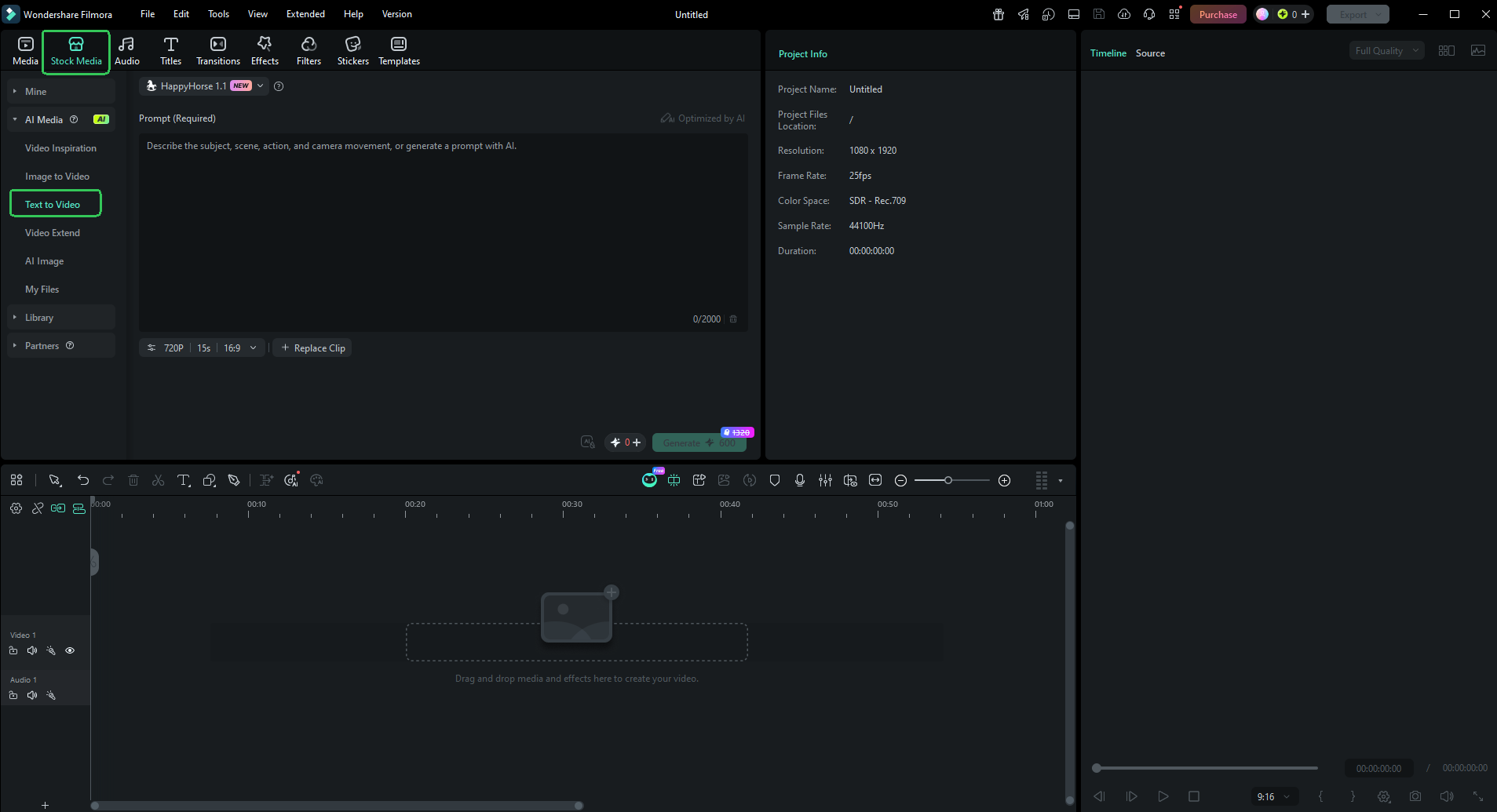Open the timeline layout grid icon
The width and height of the screenshot is (1497, 812).
(x=16, y=480)
